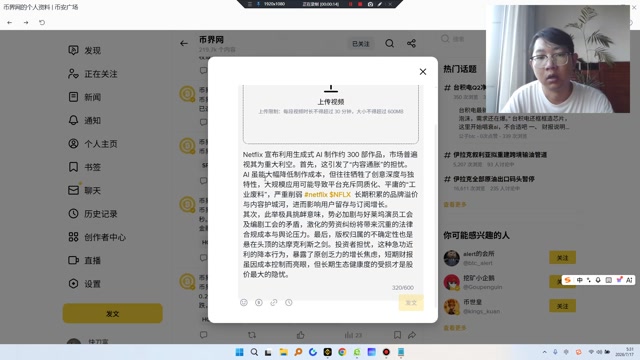Screen dimensions: 640x360
Task: Open alert的会所 avatar
Action: pos(451,258)
